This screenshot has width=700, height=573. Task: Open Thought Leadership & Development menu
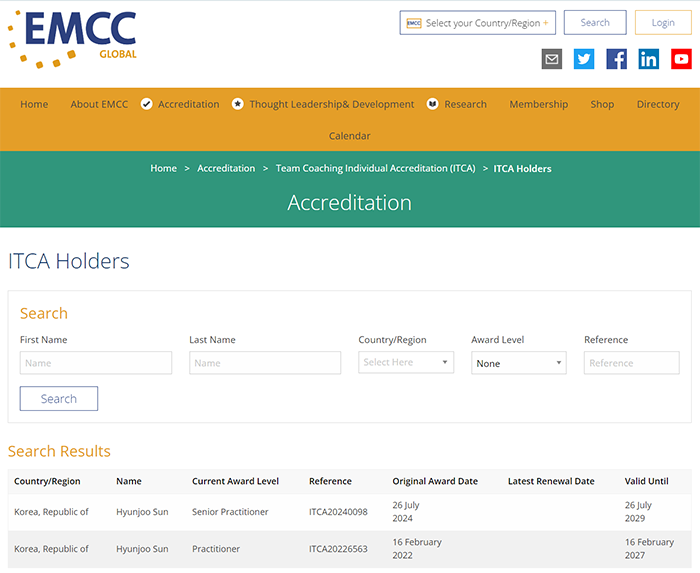[332, 104]
